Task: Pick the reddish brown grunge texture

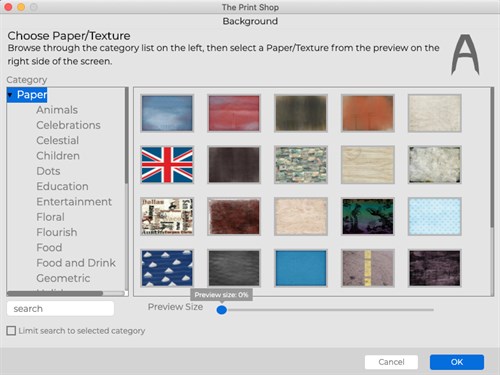Action: (x=234, y=216)
